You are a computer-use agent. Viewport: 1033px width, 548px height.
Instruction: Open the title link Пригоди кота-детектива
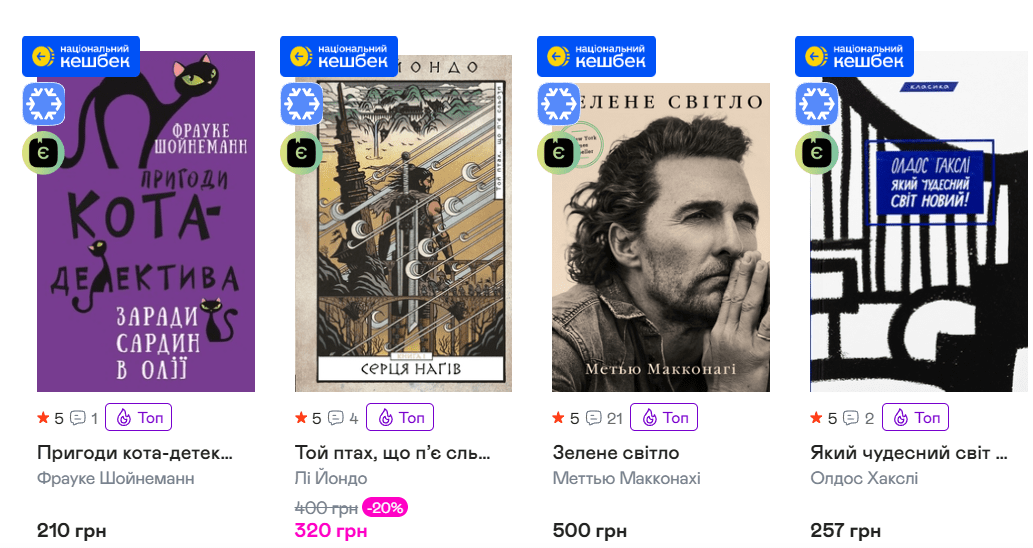click(x=134, y=453)
